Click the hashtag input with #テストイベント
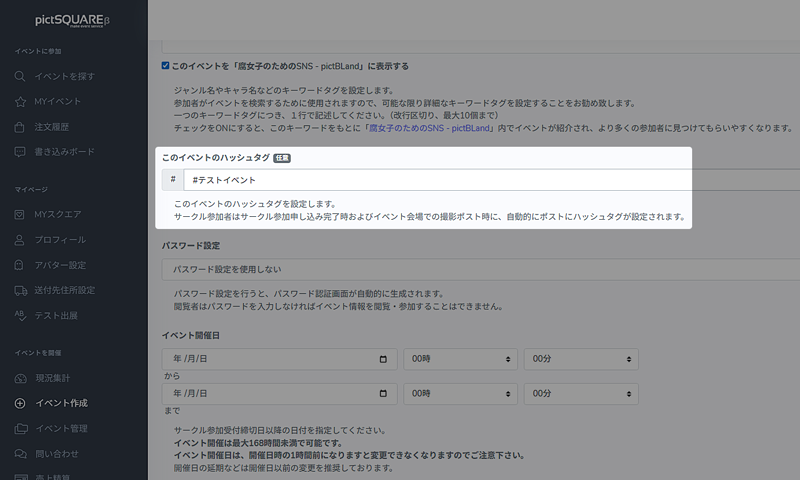The image size is (800, 480). click(x=480, y=180)
